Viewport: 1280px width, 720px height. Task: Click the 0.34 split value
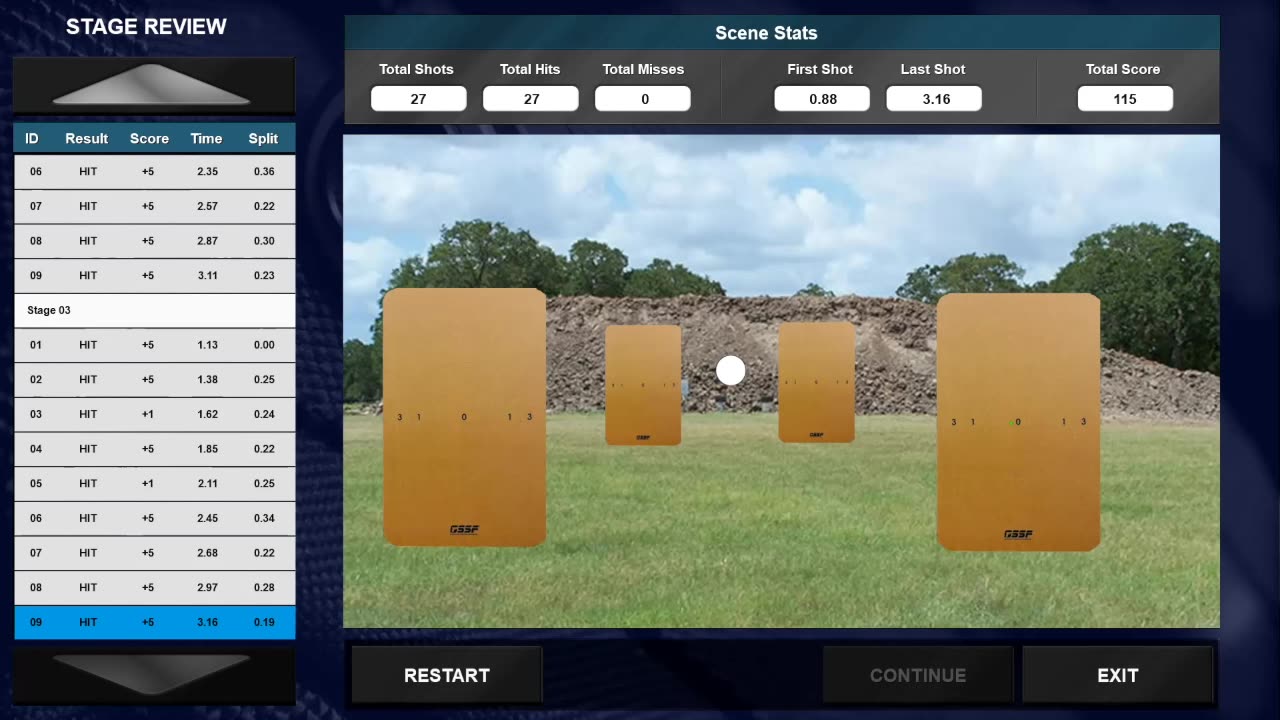point(264,518)
